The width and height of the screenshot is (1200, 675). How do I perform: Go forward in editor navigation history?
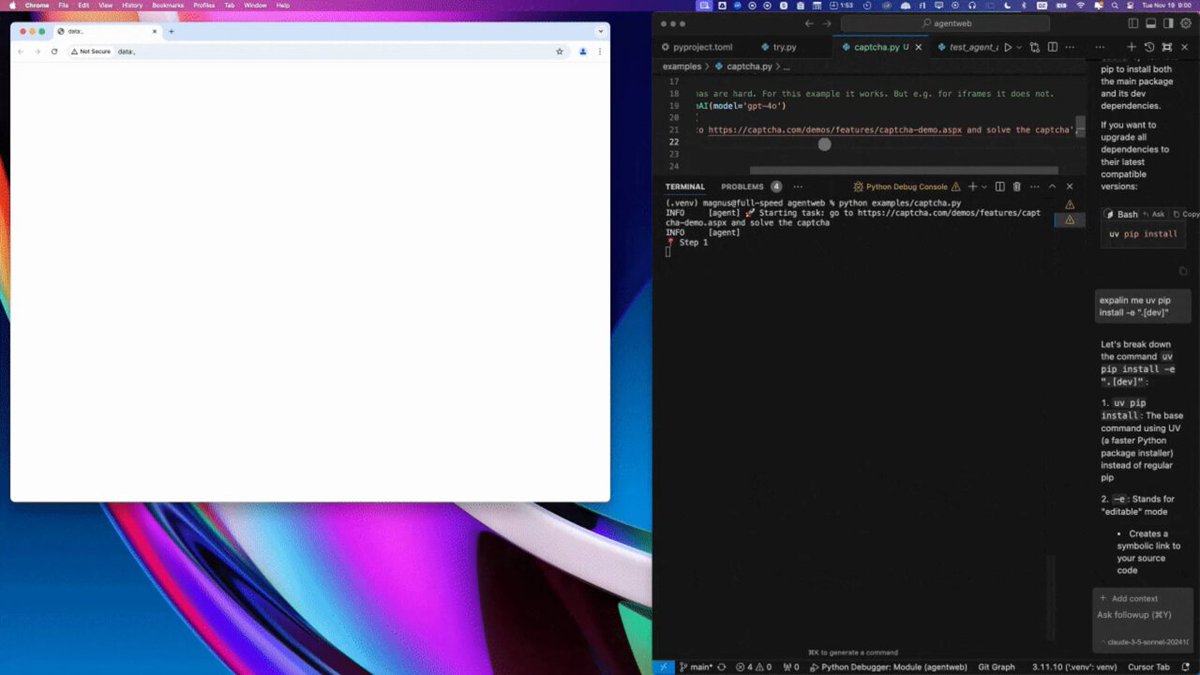coord(827,23)
